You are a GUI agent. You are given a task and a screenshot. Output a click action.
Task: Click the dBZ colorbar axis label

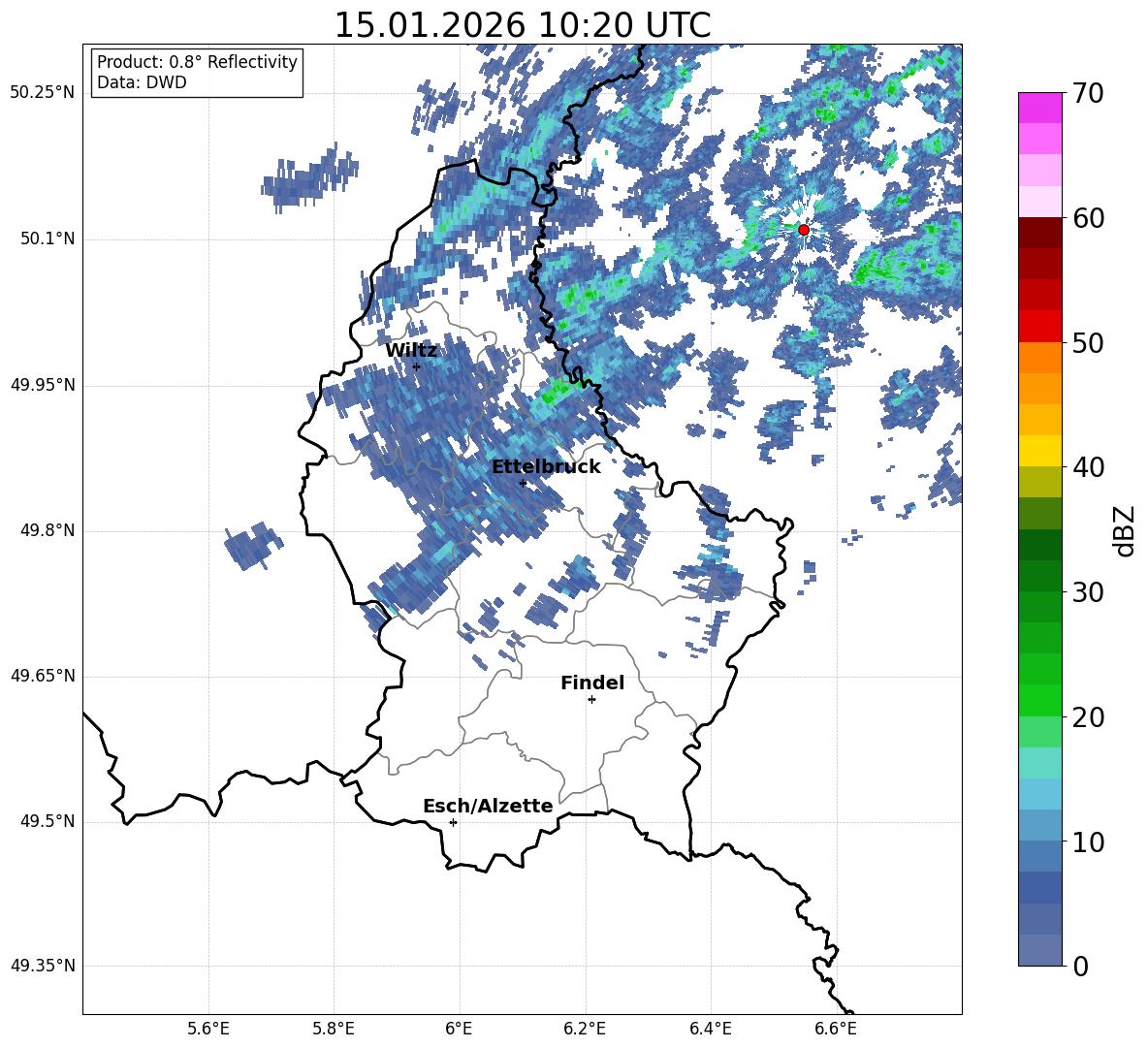pyautogui.click(x=1126, y=530)
